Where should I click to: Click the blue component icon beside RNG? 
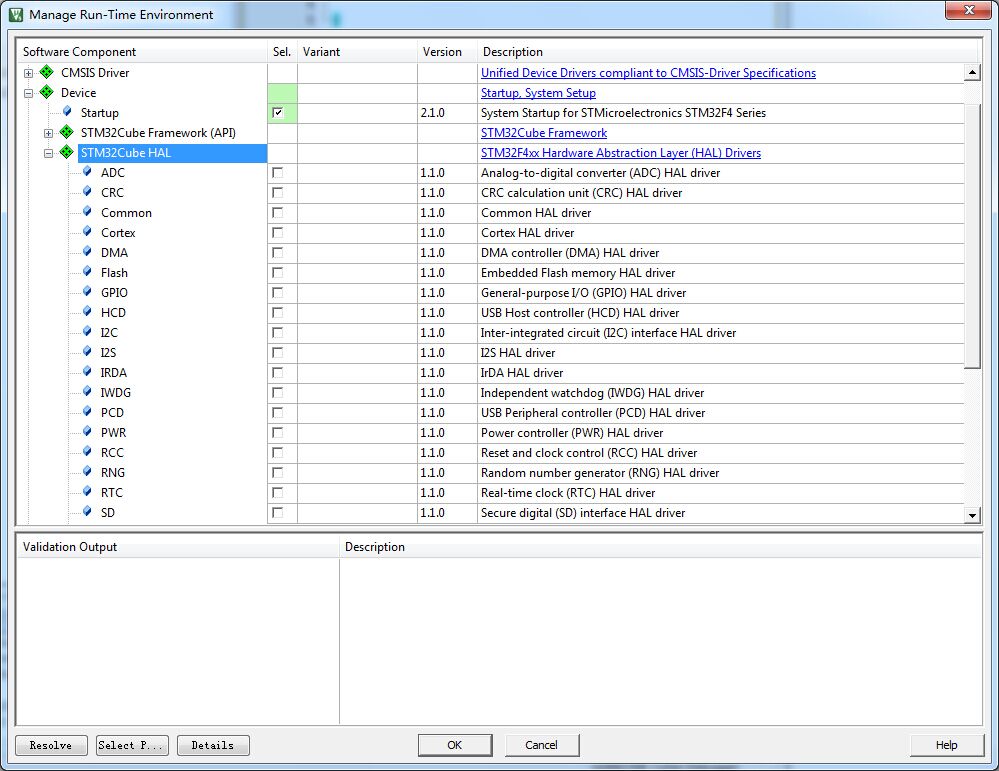(x=87, y=472)
